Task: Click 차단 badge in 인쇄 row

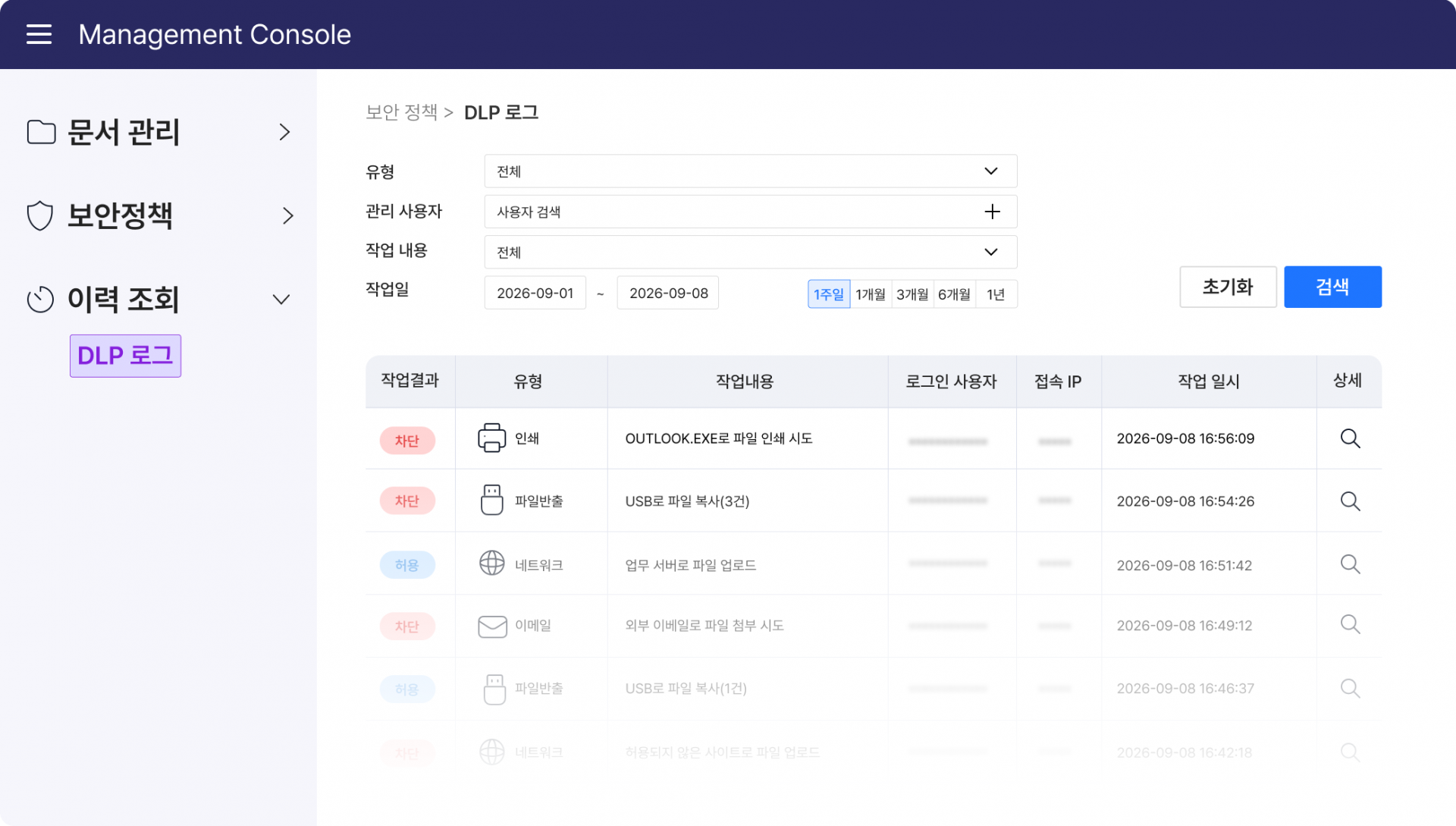Action: click(407, 441)
